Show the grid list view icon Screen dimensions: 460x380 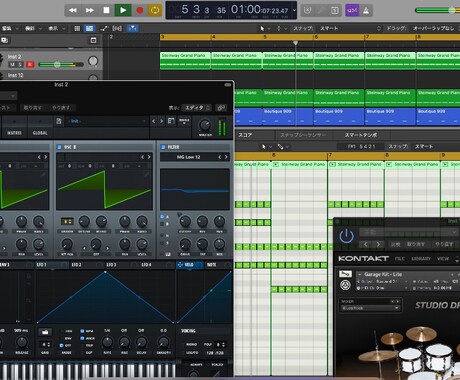77,29
